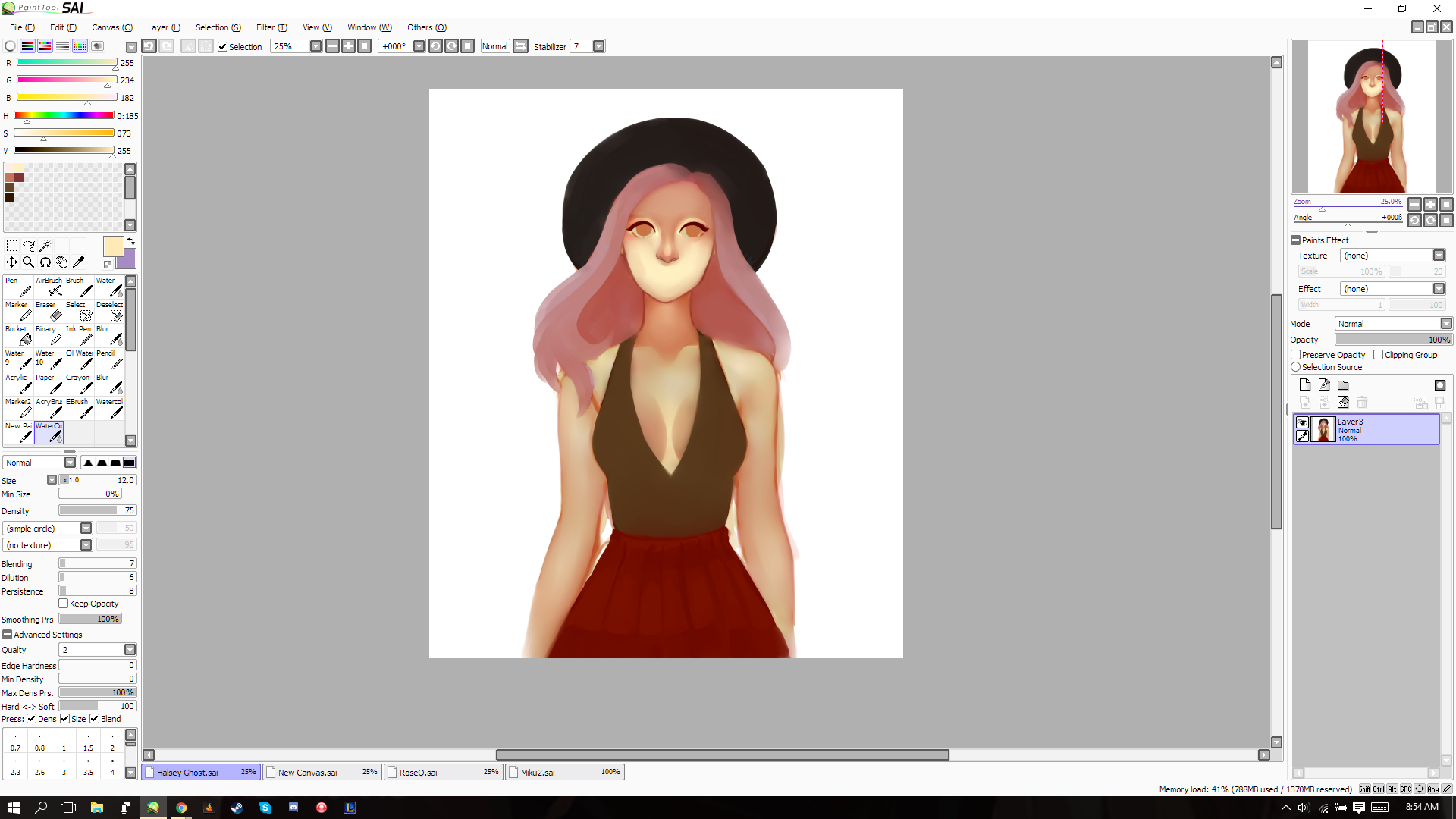Open the canvas zoom 25% dropdown
The height and width of the screenshot is (819, 1456).
316,46
